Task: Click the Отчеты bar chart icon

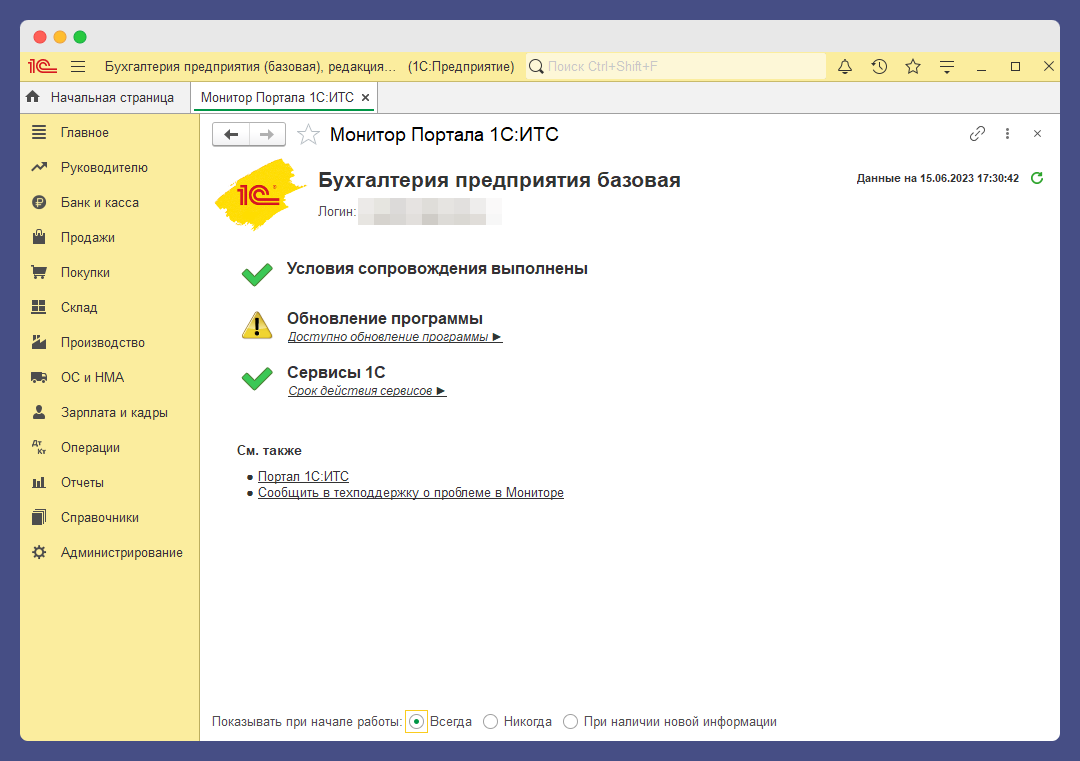Action: click(39, 482)
